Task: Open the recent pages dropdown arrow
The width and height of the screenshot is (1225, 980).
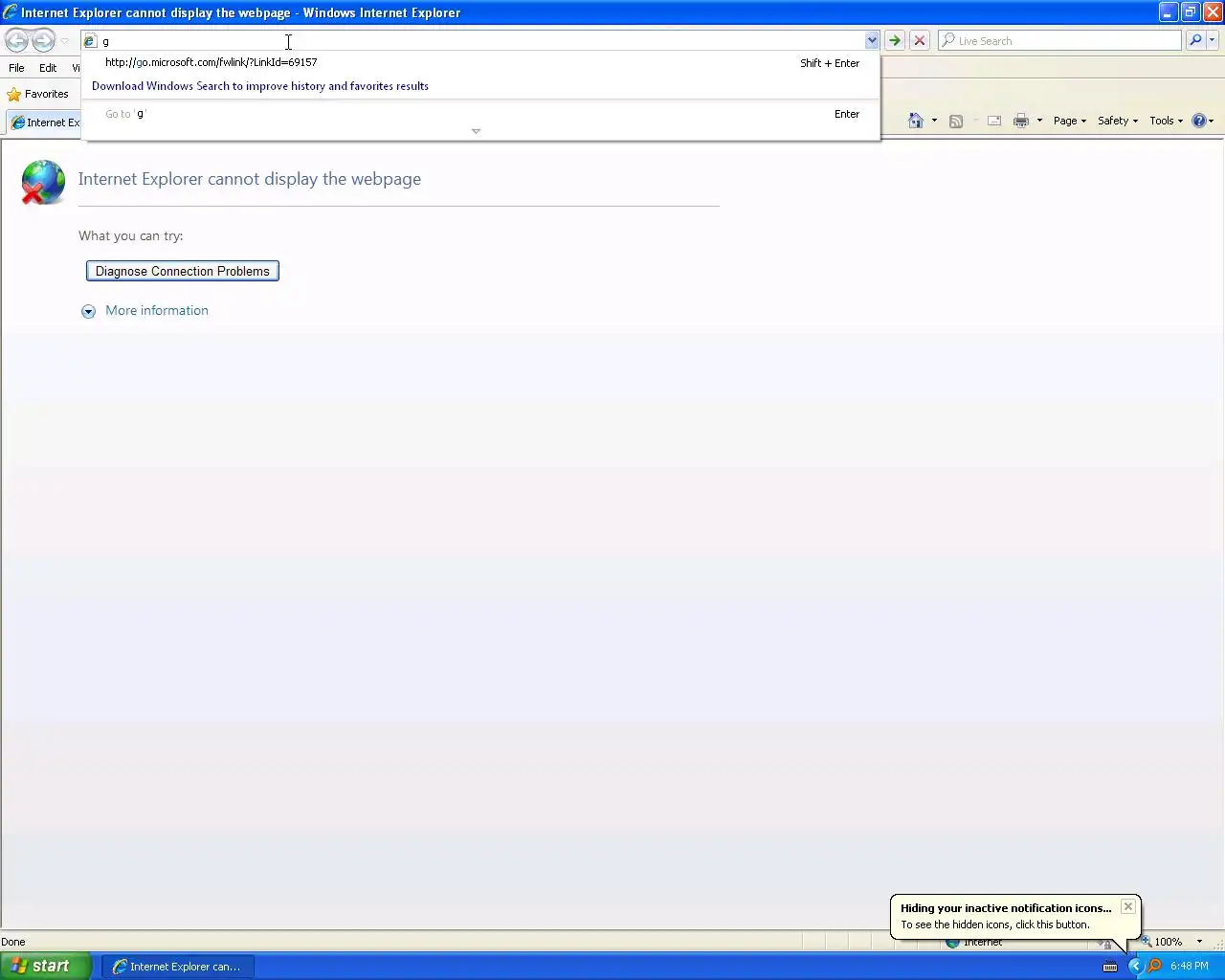Action: 64,41
